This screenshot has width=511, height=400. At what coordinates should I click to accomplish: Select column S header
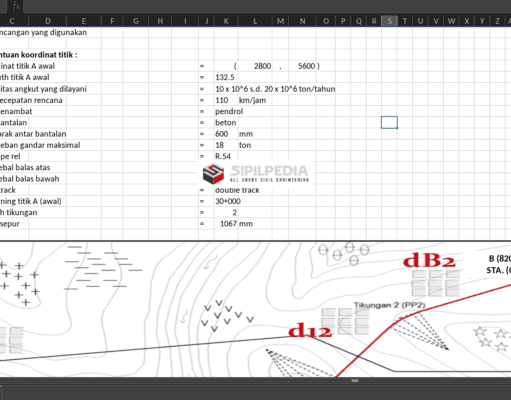389,21
